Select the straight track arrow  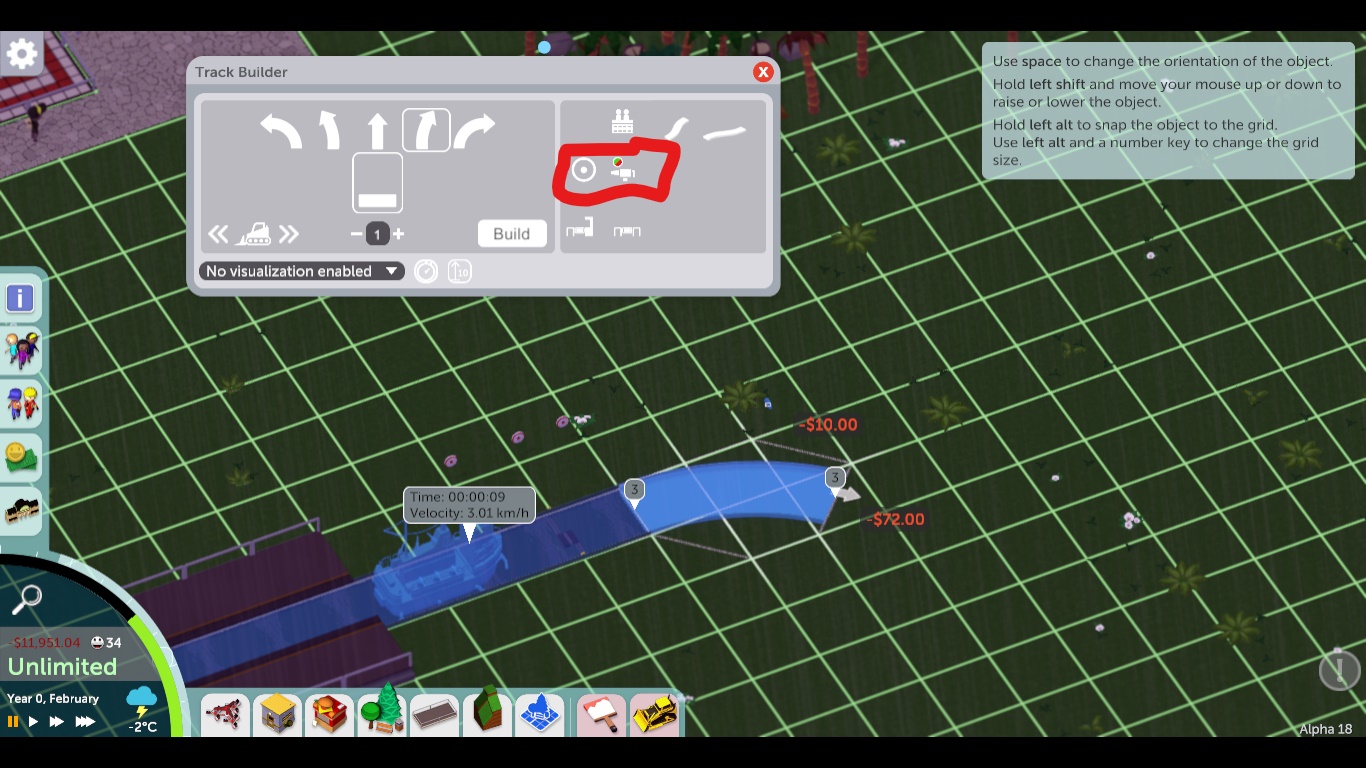pos(377,131)
